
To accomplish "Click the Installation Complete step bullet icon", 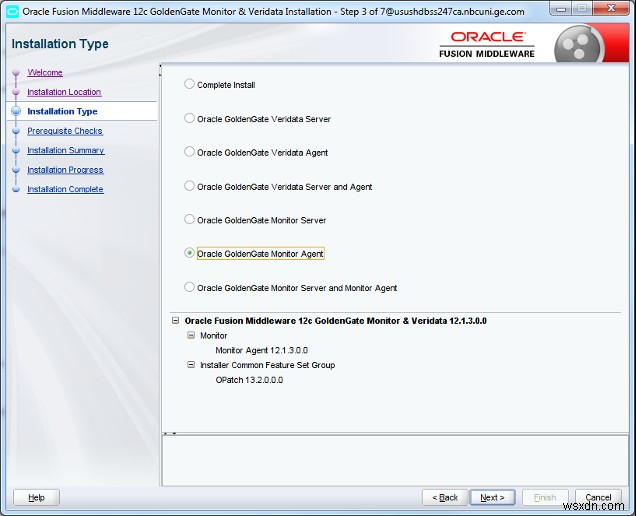I will (16, 189).
